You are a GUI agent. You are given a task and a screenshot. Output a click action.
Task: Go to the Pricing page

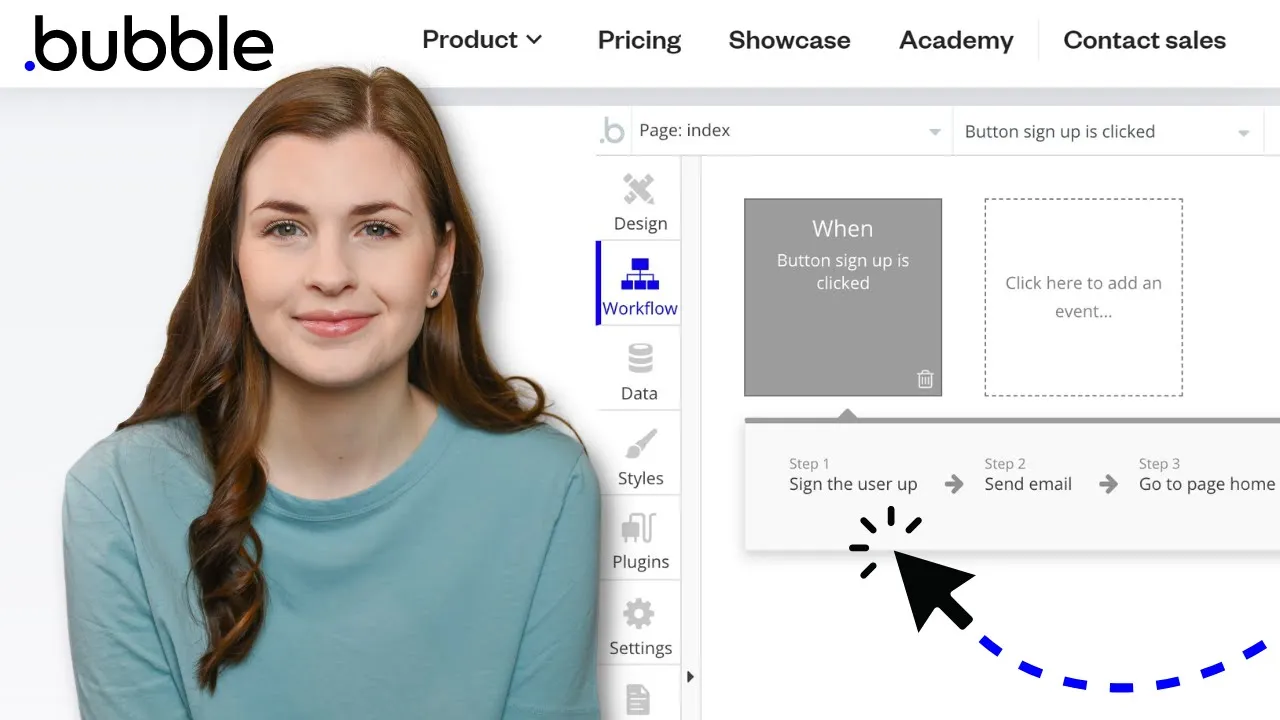tap(639, 40)
